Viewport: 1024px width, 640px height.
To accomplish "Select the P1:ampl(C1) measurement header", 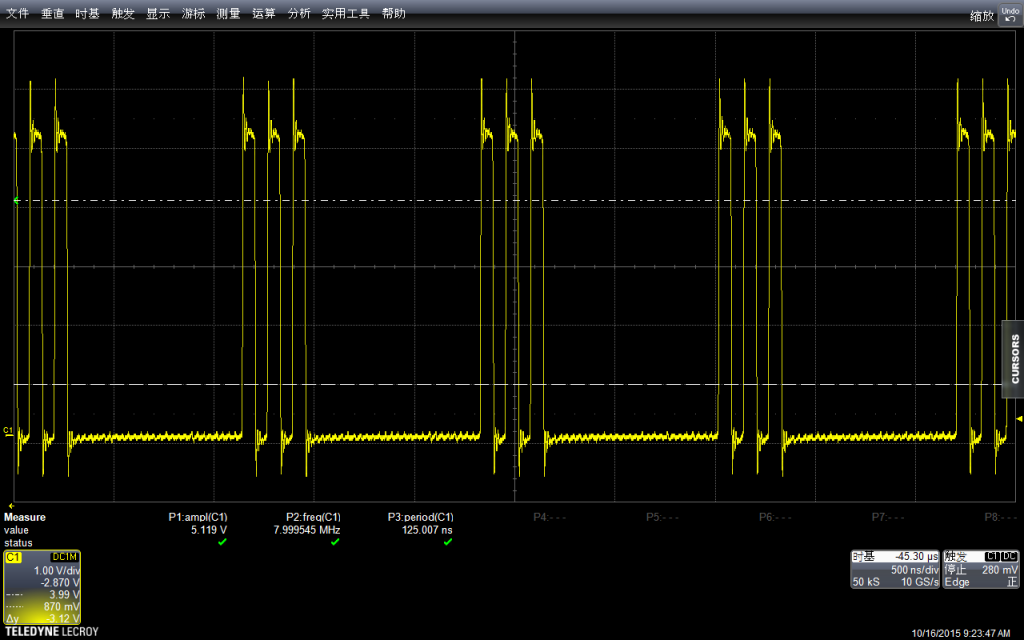I will pyautogui.click(x=198, y=517).
